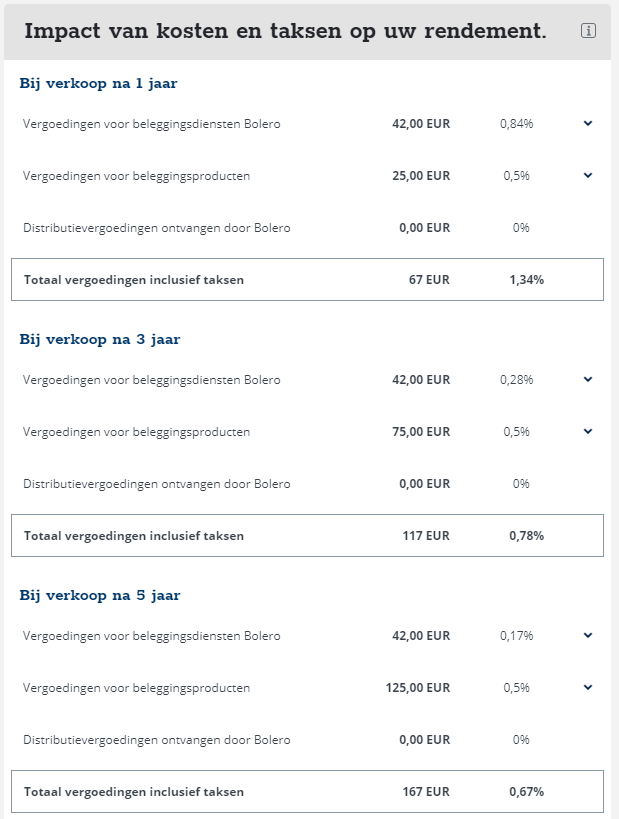Expand Bolero beleggingsdiensten fees for 1 jaar
The width and height of the screenshot is (619, 819).
coord(588,124)
